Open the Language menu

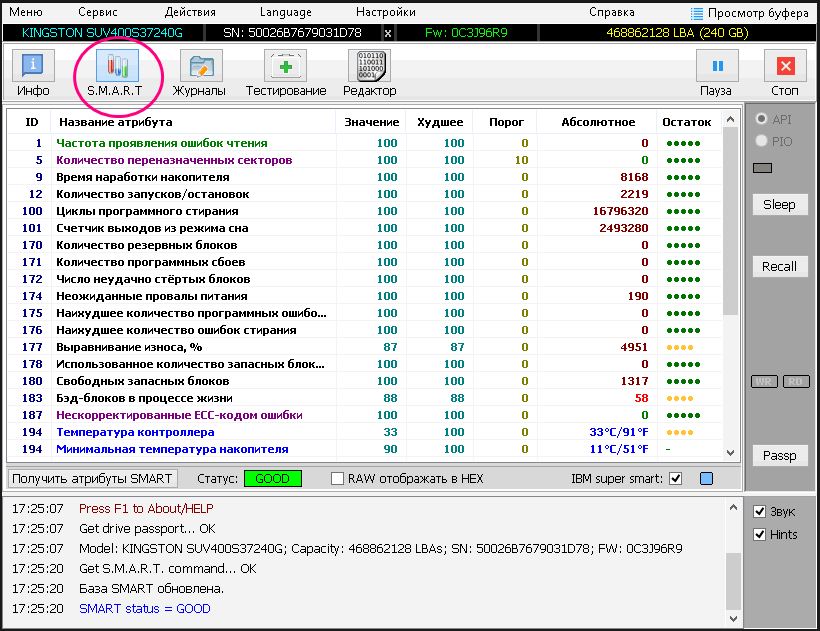point(285,13)
